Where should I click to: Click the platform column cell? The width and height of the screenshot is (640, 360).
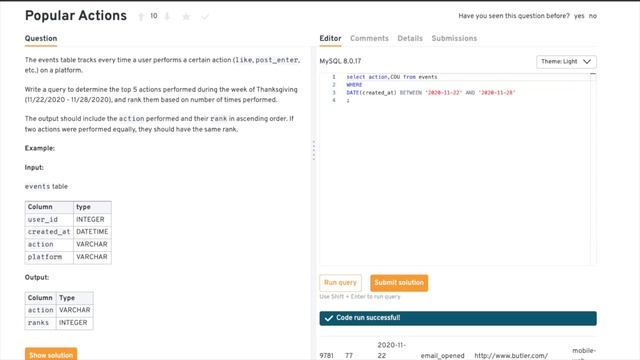click(x=49, y=257)
